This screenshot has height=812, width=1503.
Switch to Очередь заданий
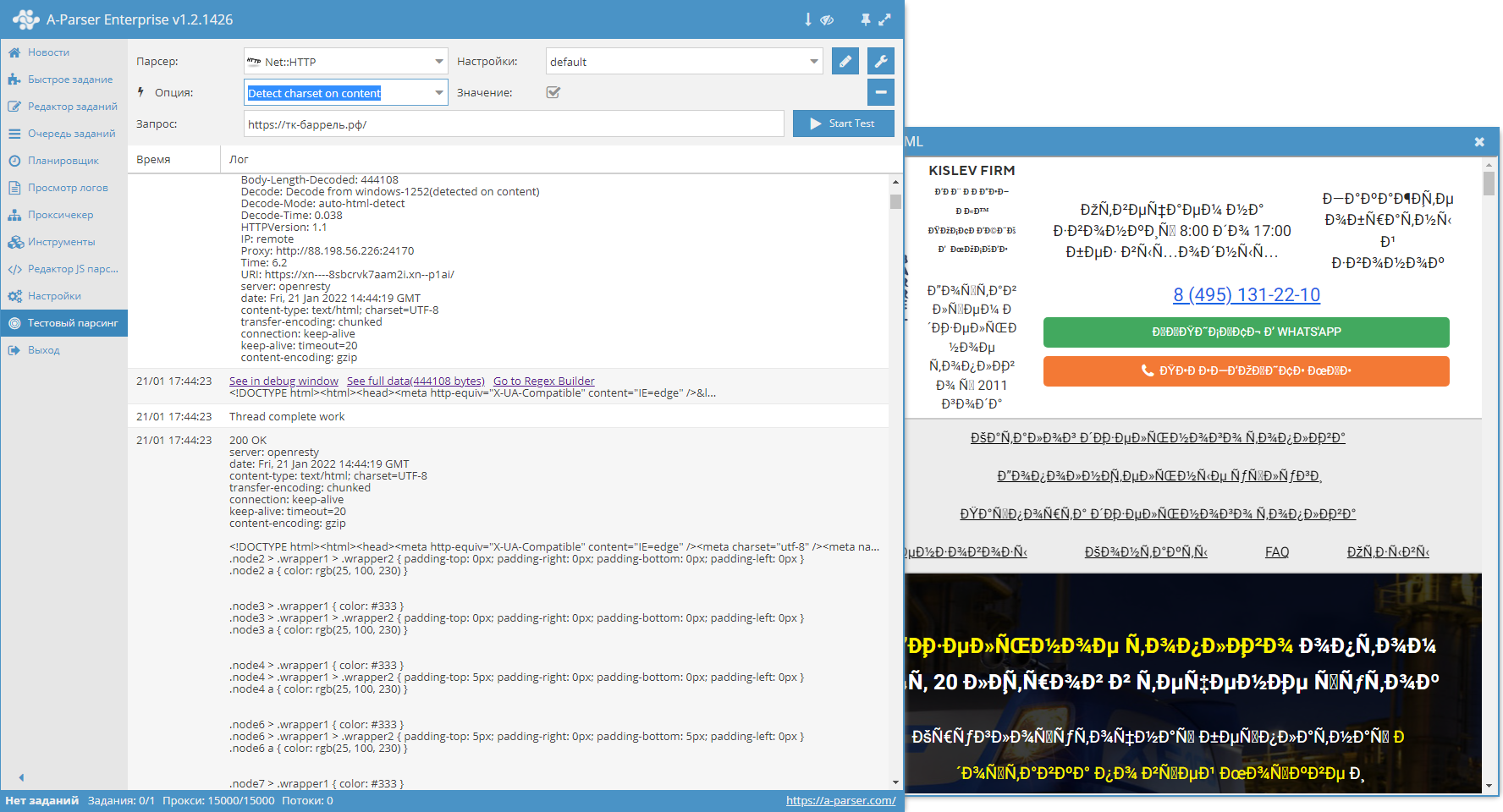pos(68,134)
